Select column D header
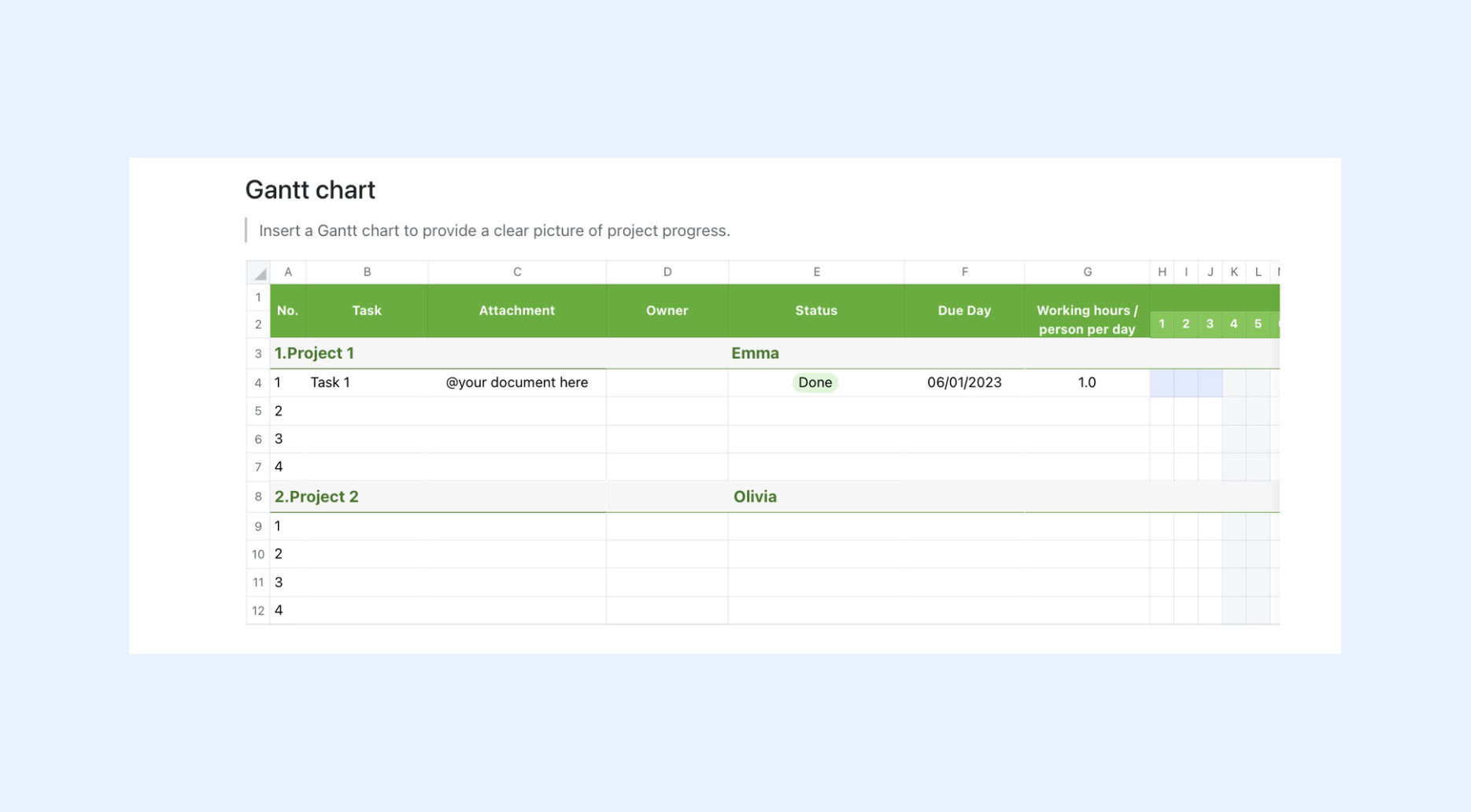Image resolution: width=1471 pixels, height=812 pixels. [667, 272]
